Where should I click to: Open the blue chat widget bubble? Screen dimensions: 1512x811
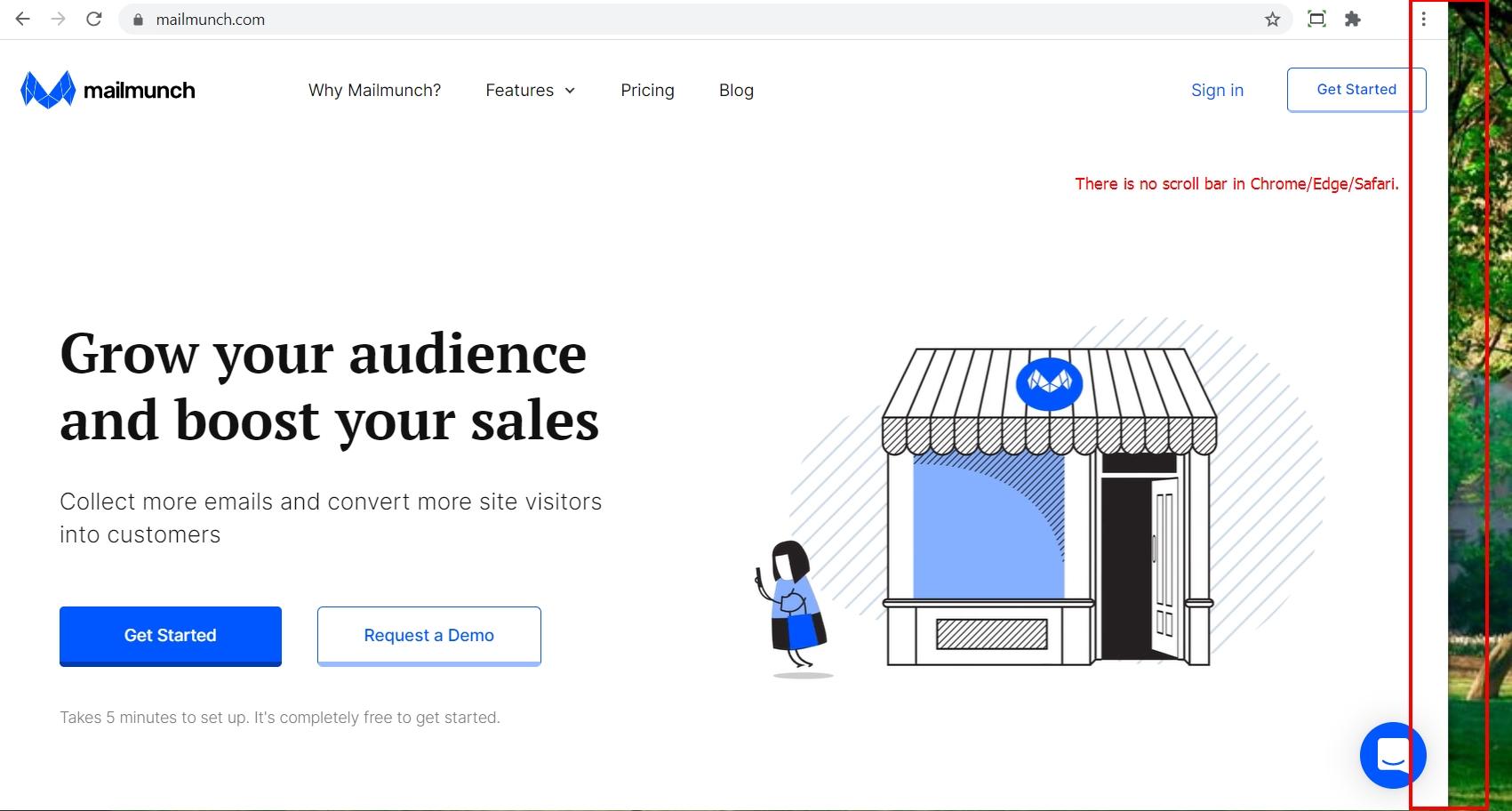pyautogui.click(x=1393, y=755)
